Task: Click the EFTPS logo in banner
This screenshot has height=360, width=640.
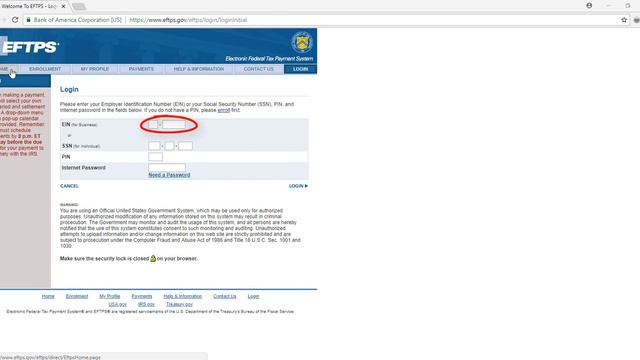Action: tap(29, 47)
